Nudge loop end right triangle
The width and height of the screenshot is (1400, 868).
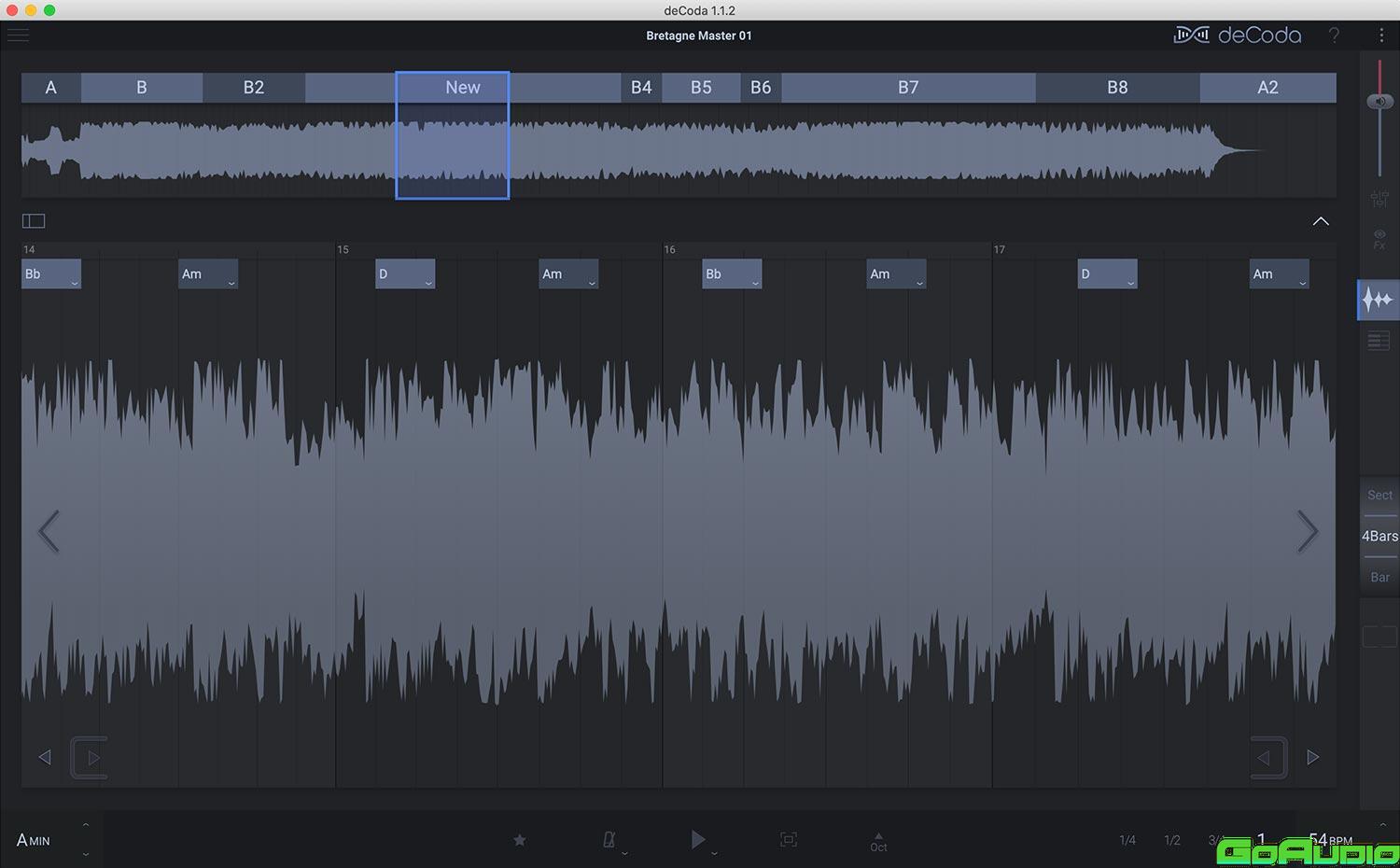point(1313,757)
